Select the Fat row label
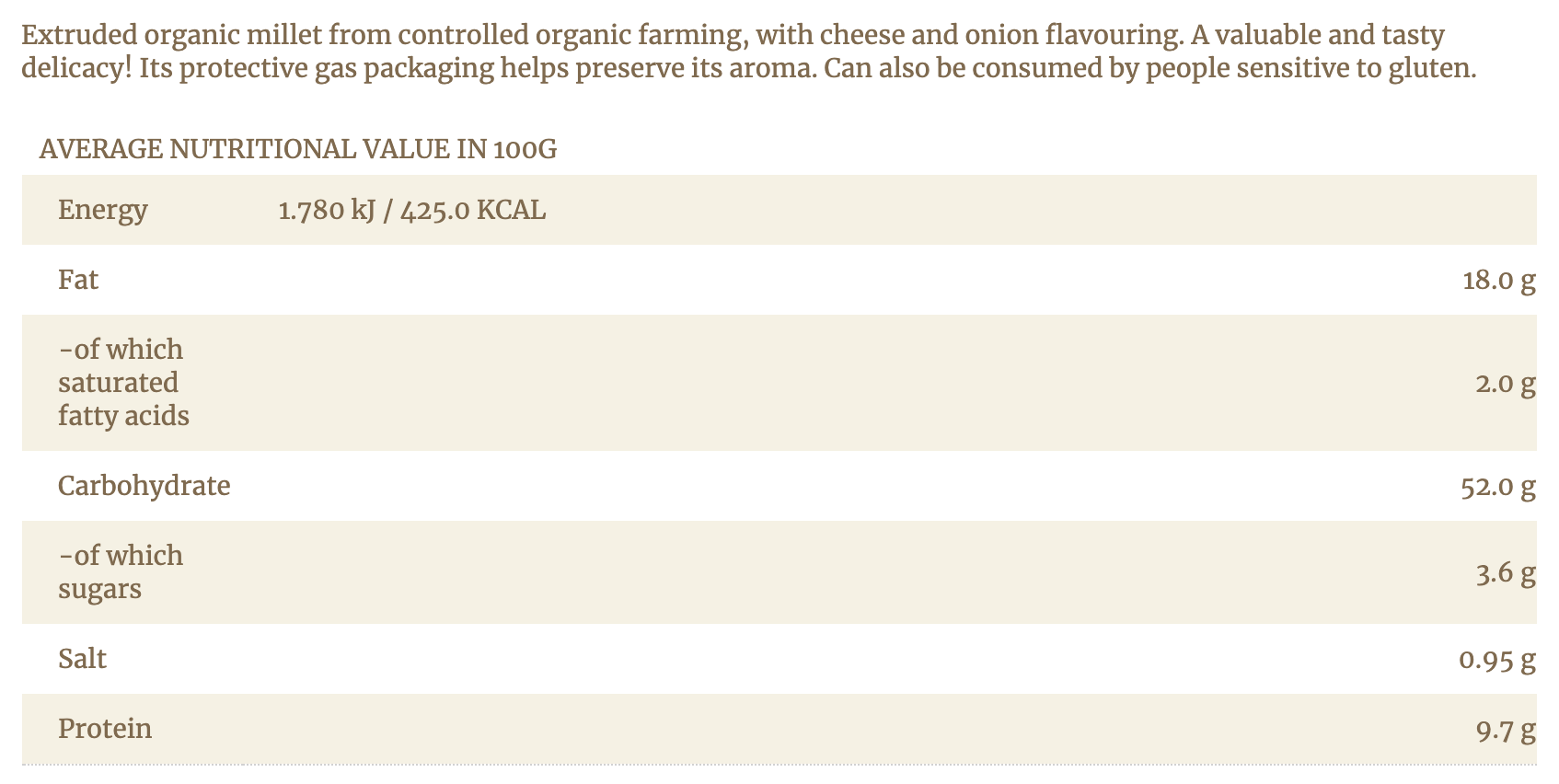Image resolution: width=1559 pixels, height=784 pixels. (x=78, y=280)
